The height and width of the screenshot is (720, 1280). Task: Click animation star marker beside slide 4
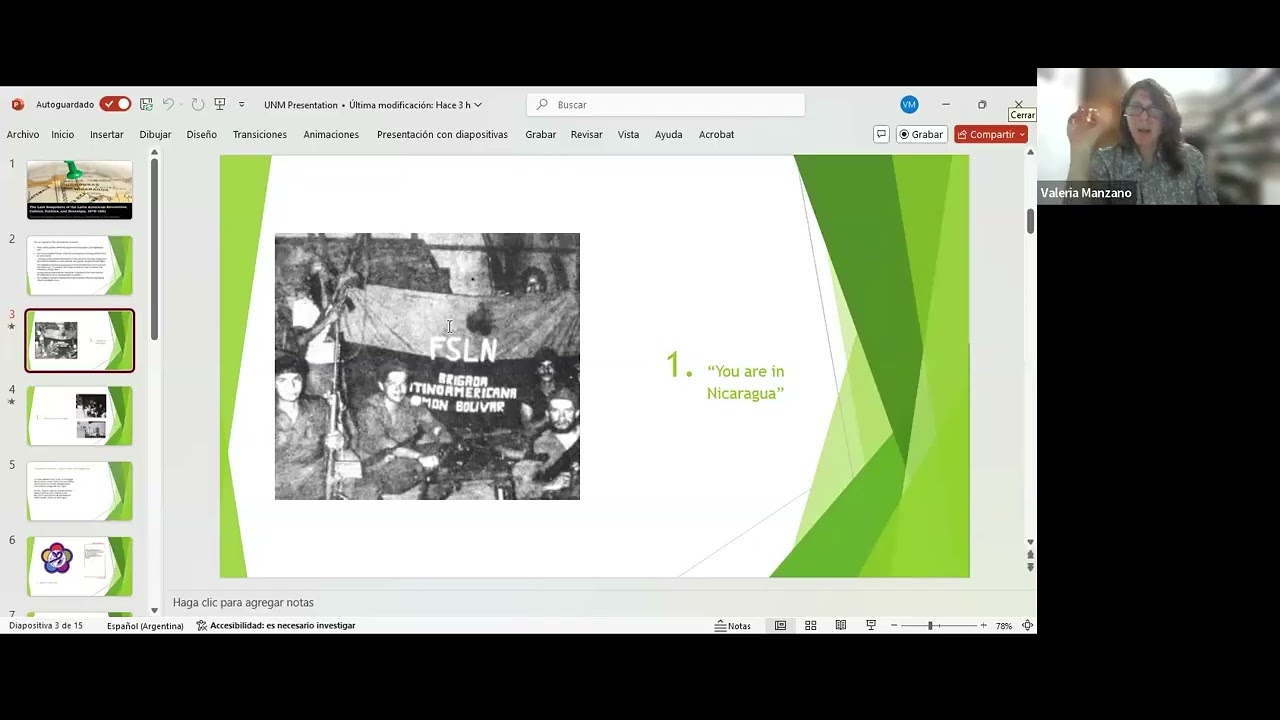tap(12, 402)
